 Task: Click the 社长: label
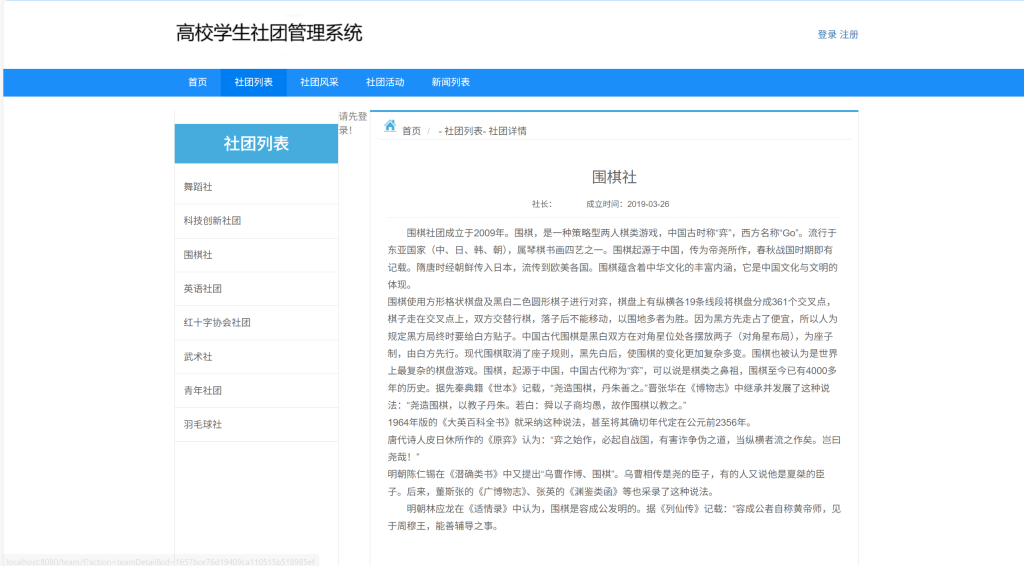(x=541, y=204)
